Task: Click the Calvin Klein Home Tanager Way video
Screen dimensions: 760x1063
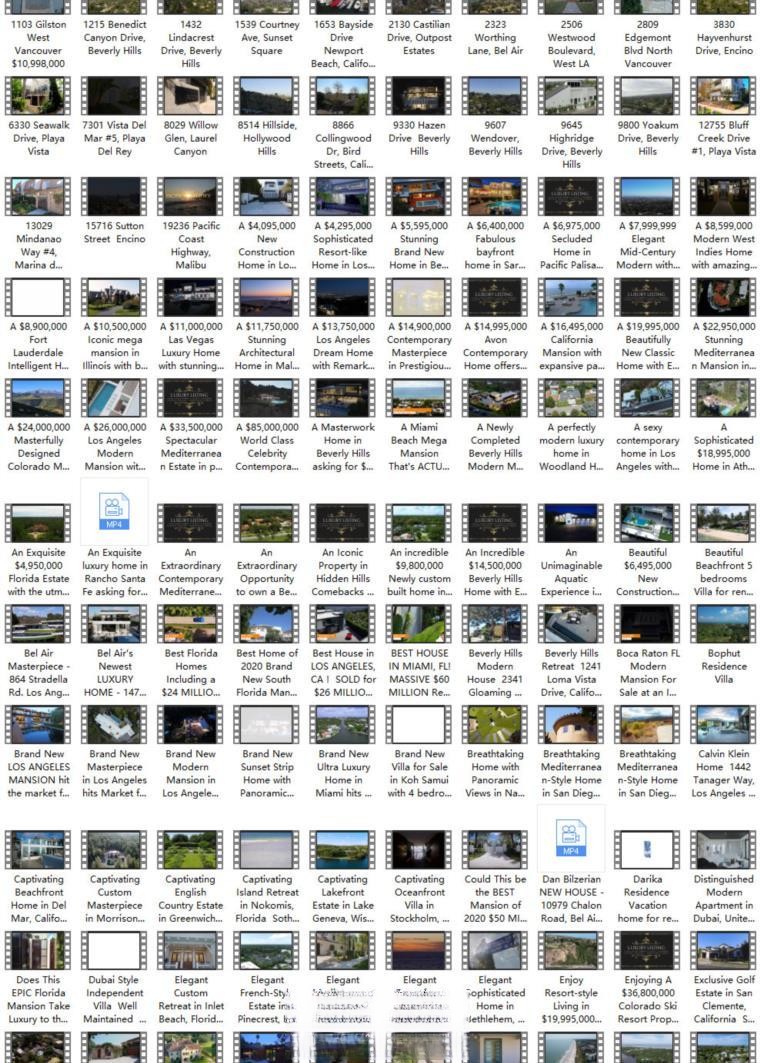Action: click(723, 725)
